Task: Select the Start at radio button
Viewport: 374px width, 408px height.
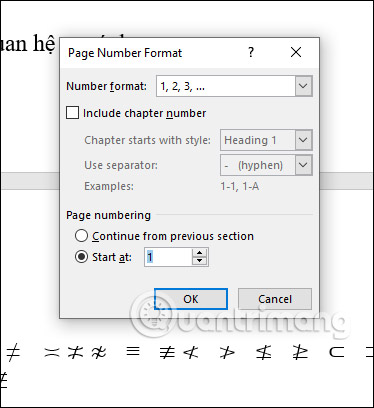Action: 81,257
